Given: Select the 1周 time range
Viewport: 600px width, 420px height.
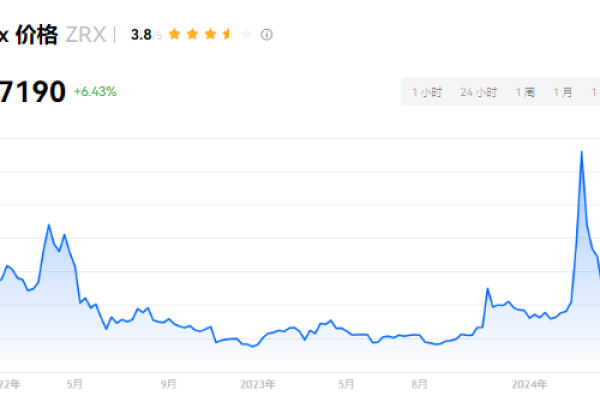Looking at the screenshot, I should point(525,92).
